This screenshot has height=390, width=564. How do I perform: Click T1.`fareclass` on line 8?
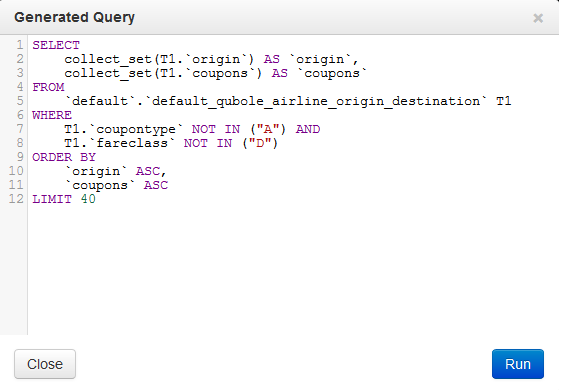click(120, 144)
